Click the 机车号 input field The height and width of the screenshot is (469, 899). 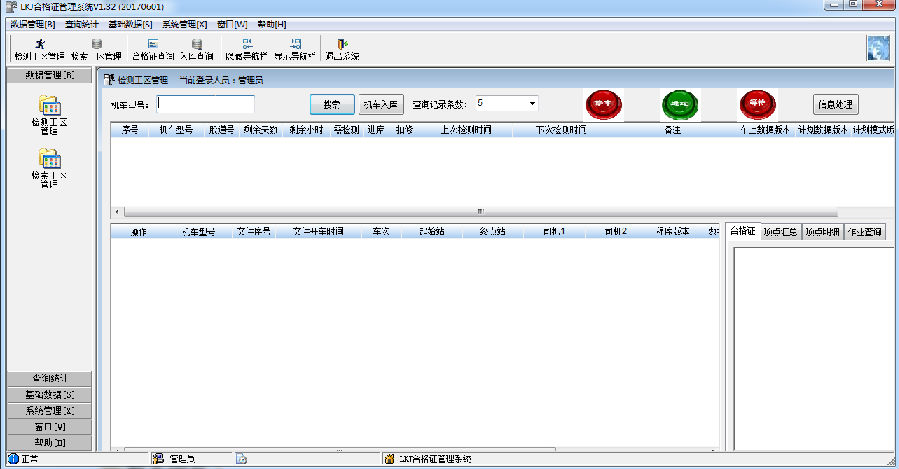(205, 104)
